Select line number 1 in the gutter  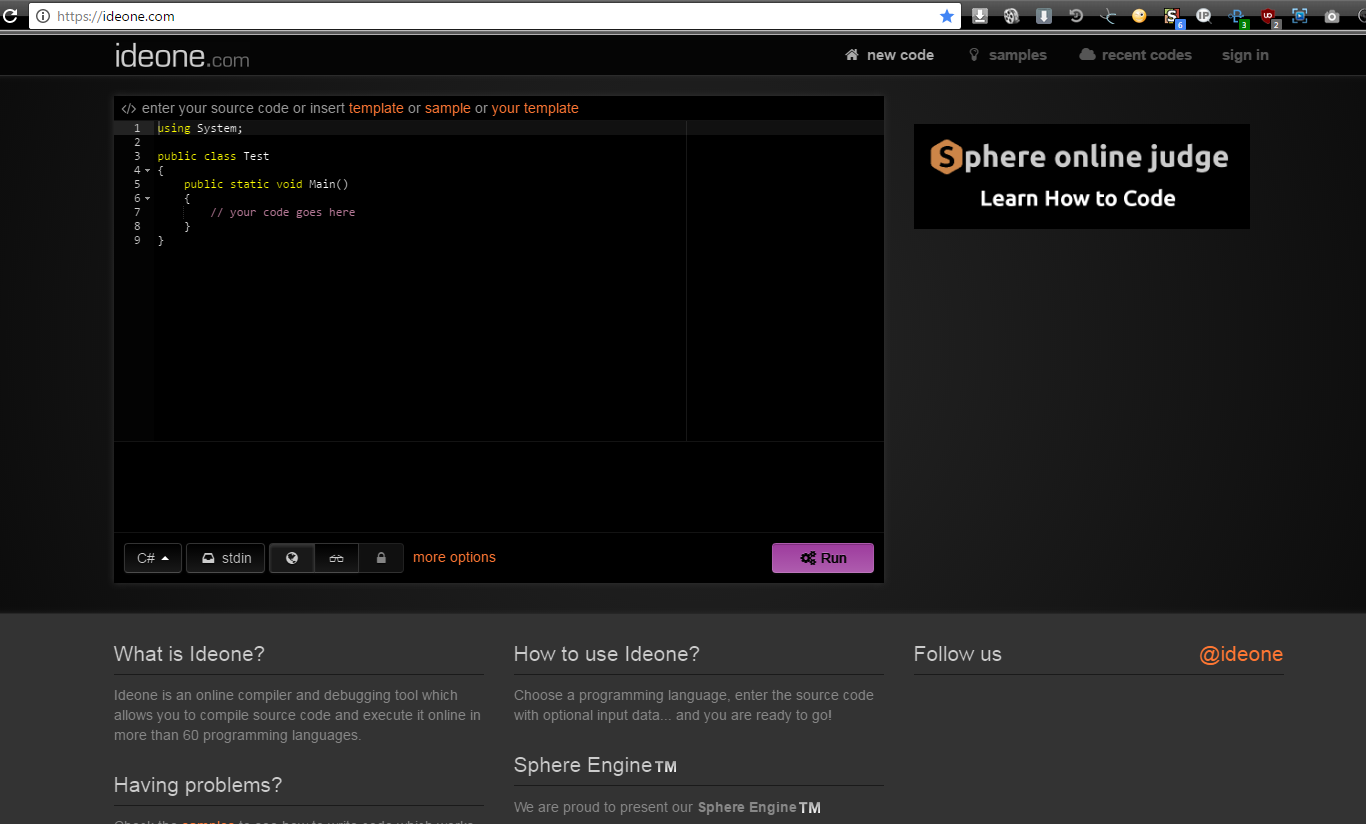click(x=136, y=128)
